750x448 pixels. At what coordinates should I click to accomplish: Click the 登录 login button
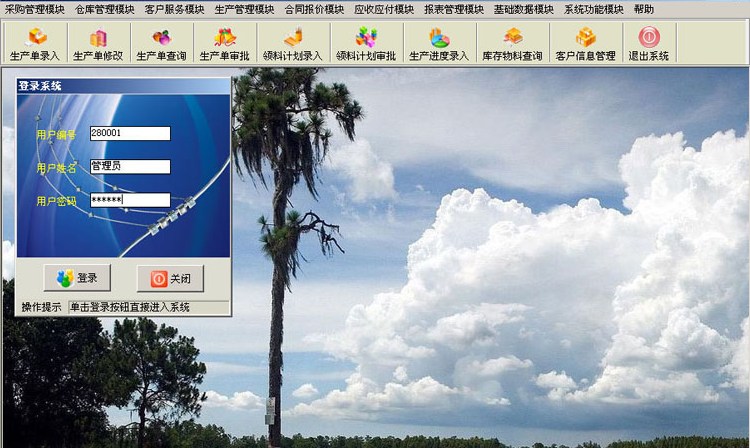tap(77, 278)
